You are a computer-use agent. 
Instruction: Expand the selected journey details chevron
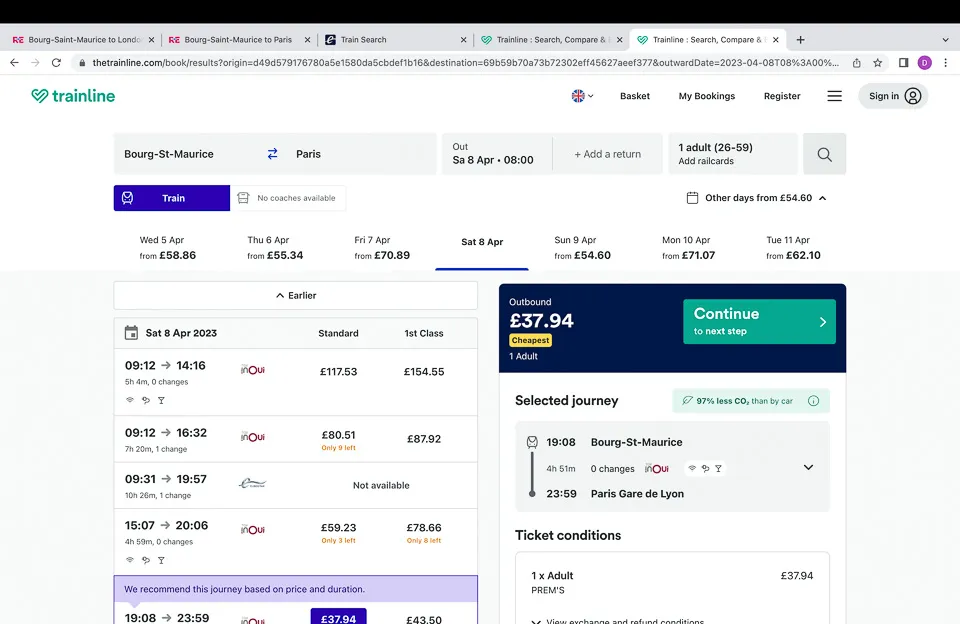(x=808, y=467)
